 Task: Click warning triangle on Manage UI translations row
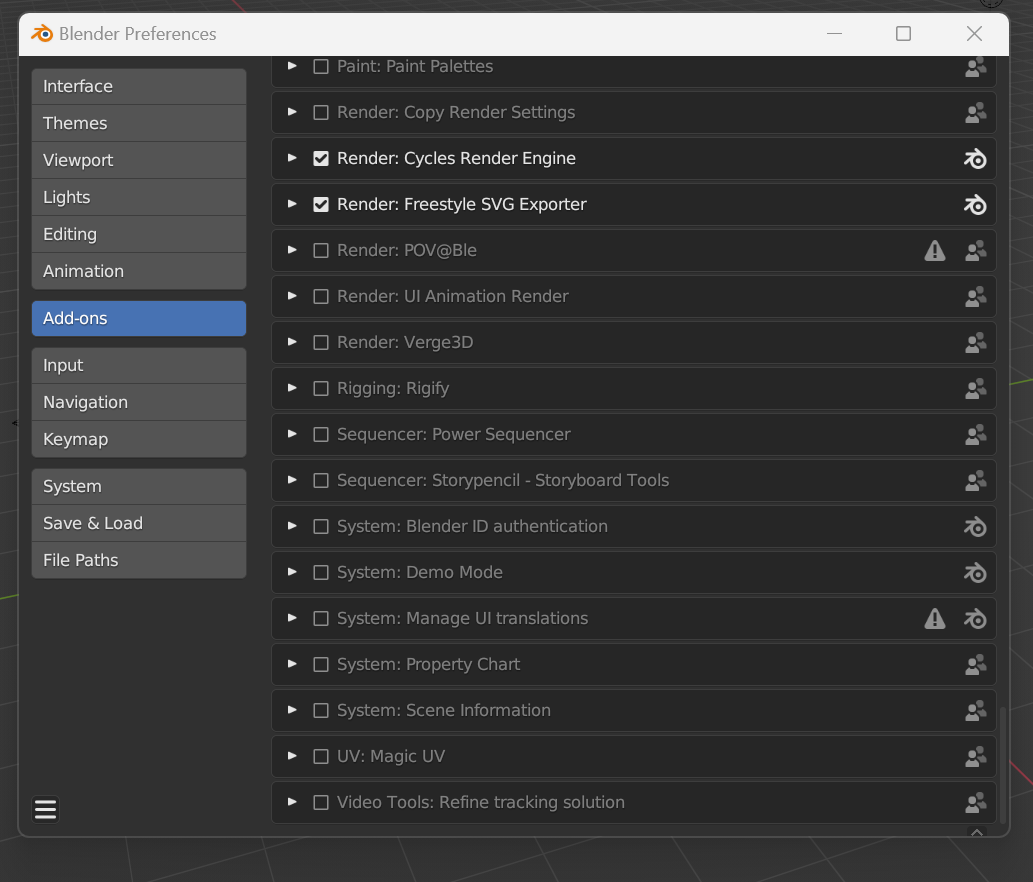(935, 619)
